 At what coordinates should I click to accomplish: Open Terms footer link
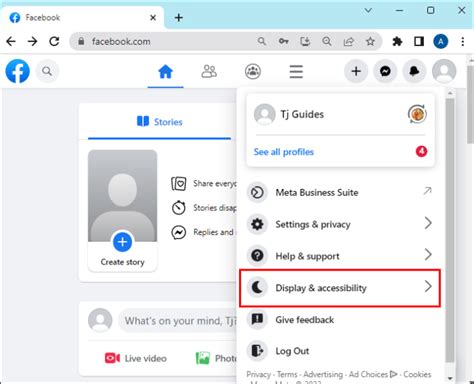(287, 374)
